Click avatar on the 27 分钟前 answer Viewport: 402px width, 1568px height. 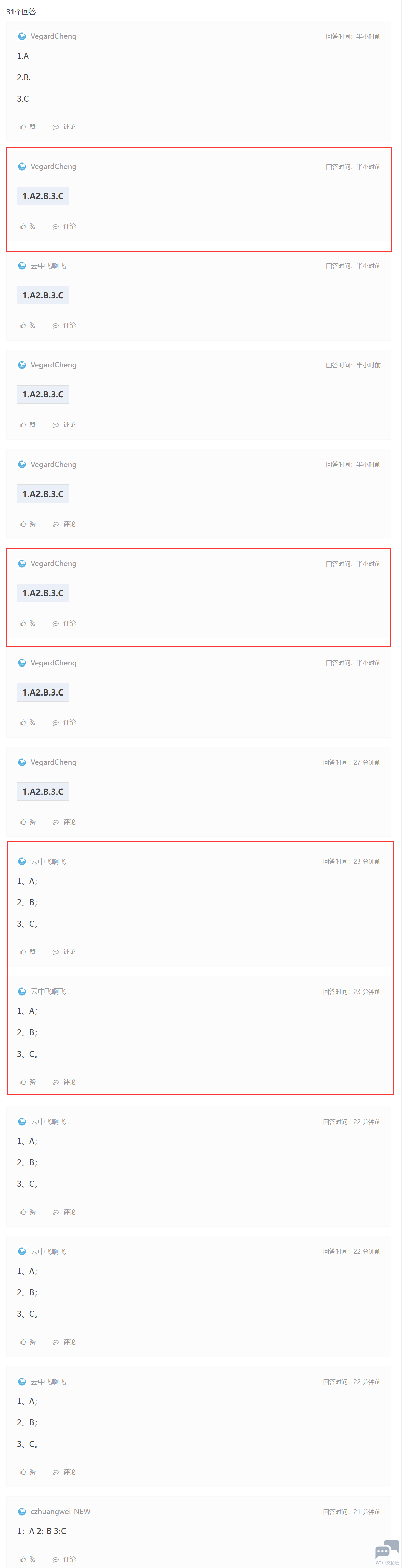(22, 762)
